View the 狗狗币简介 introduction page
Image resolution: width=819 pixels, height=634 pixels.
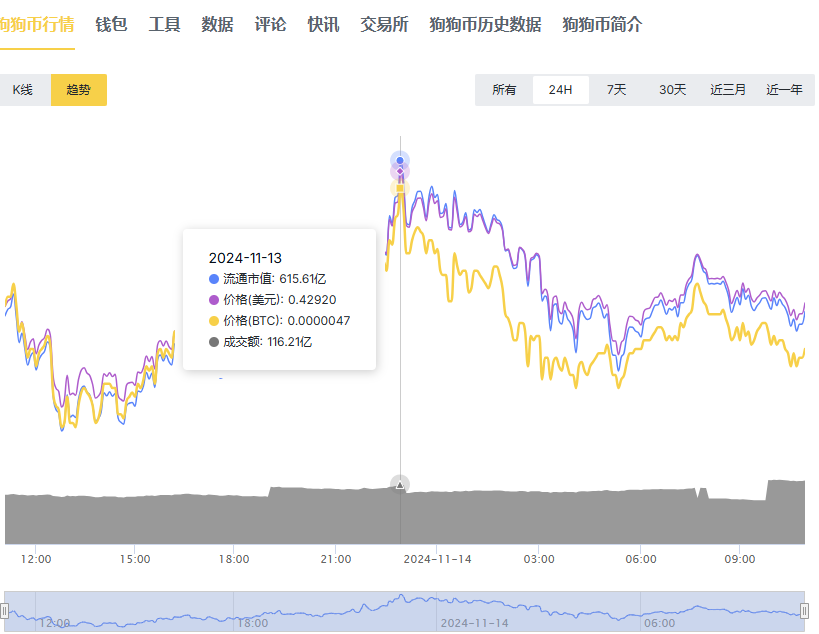pos(601,24)
